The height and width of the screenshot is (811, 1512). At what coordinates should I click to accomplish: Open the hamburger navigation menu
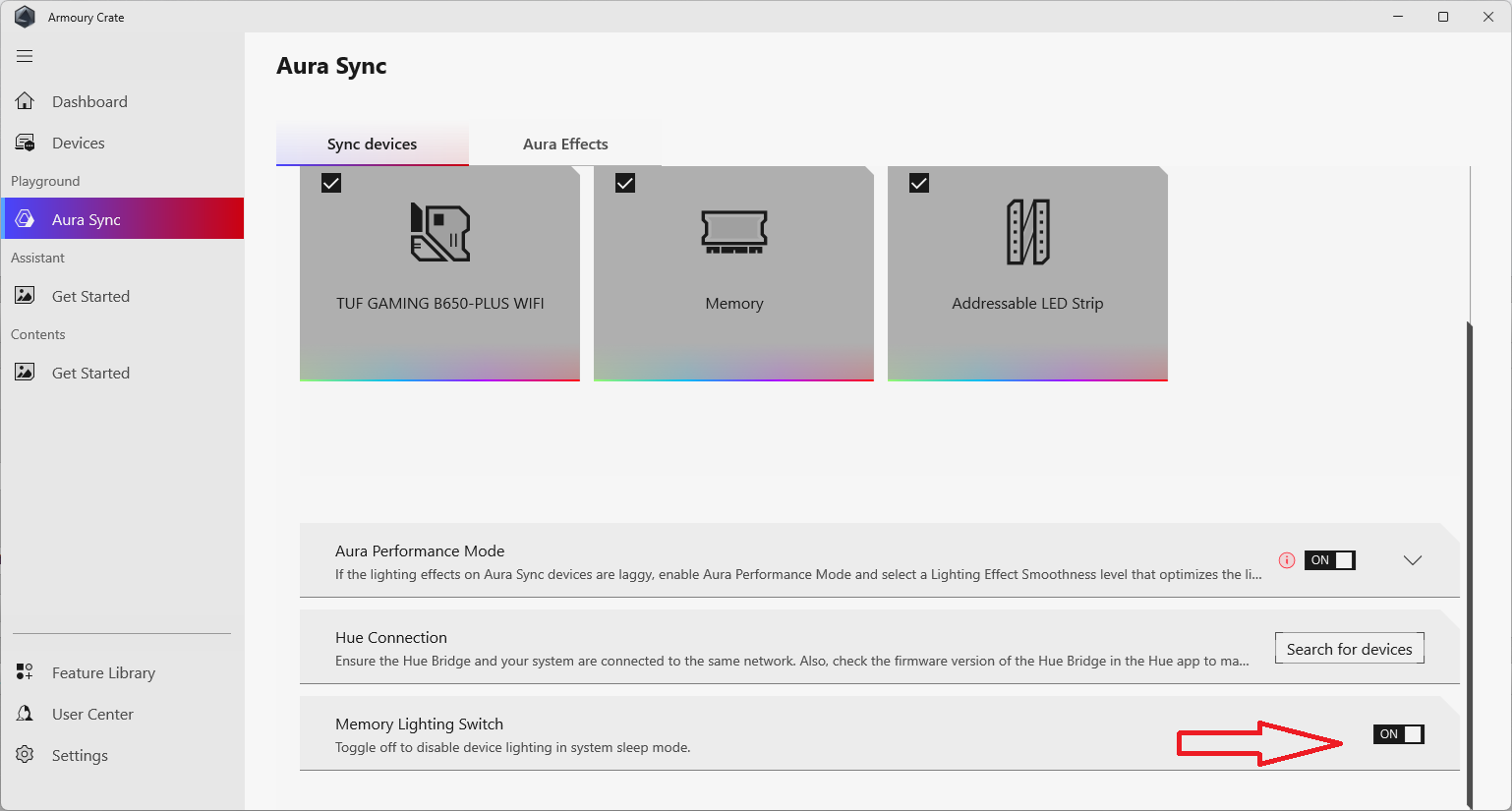(x=25, y=56)
